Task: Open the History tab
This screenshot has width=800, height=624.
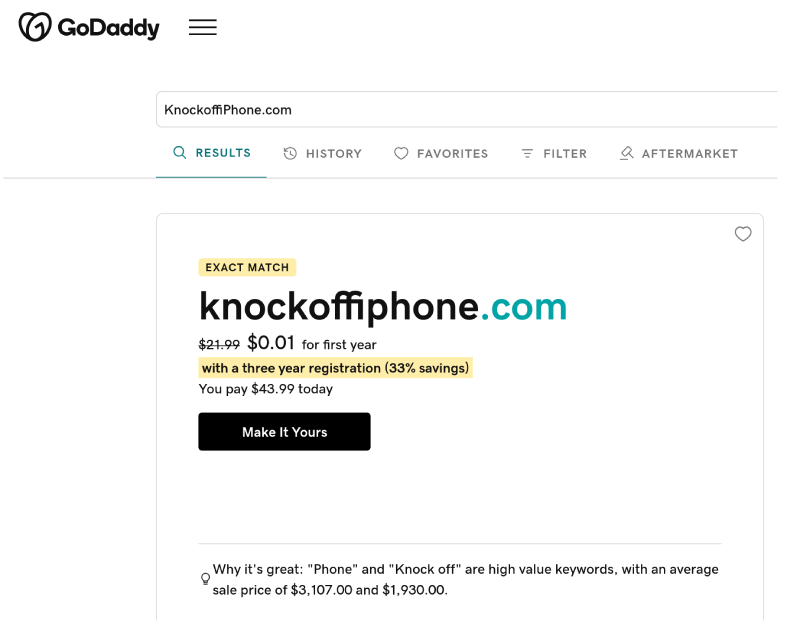Action: click(333, 154)
